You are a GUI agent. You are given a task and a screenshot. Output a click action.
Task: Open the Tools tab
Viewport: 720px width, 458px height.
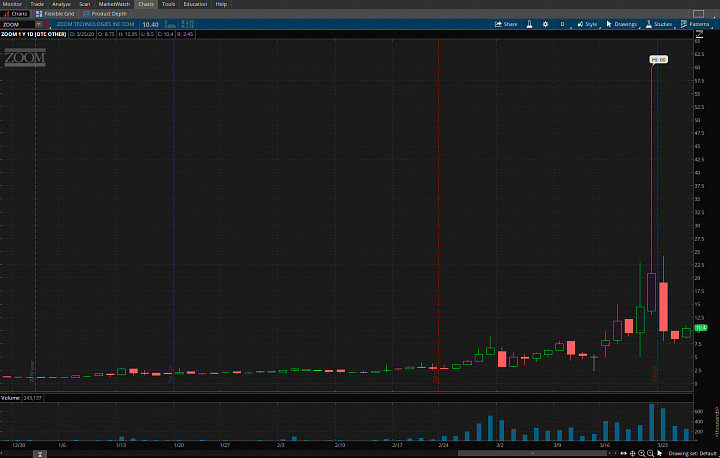[x=169, y=4]
